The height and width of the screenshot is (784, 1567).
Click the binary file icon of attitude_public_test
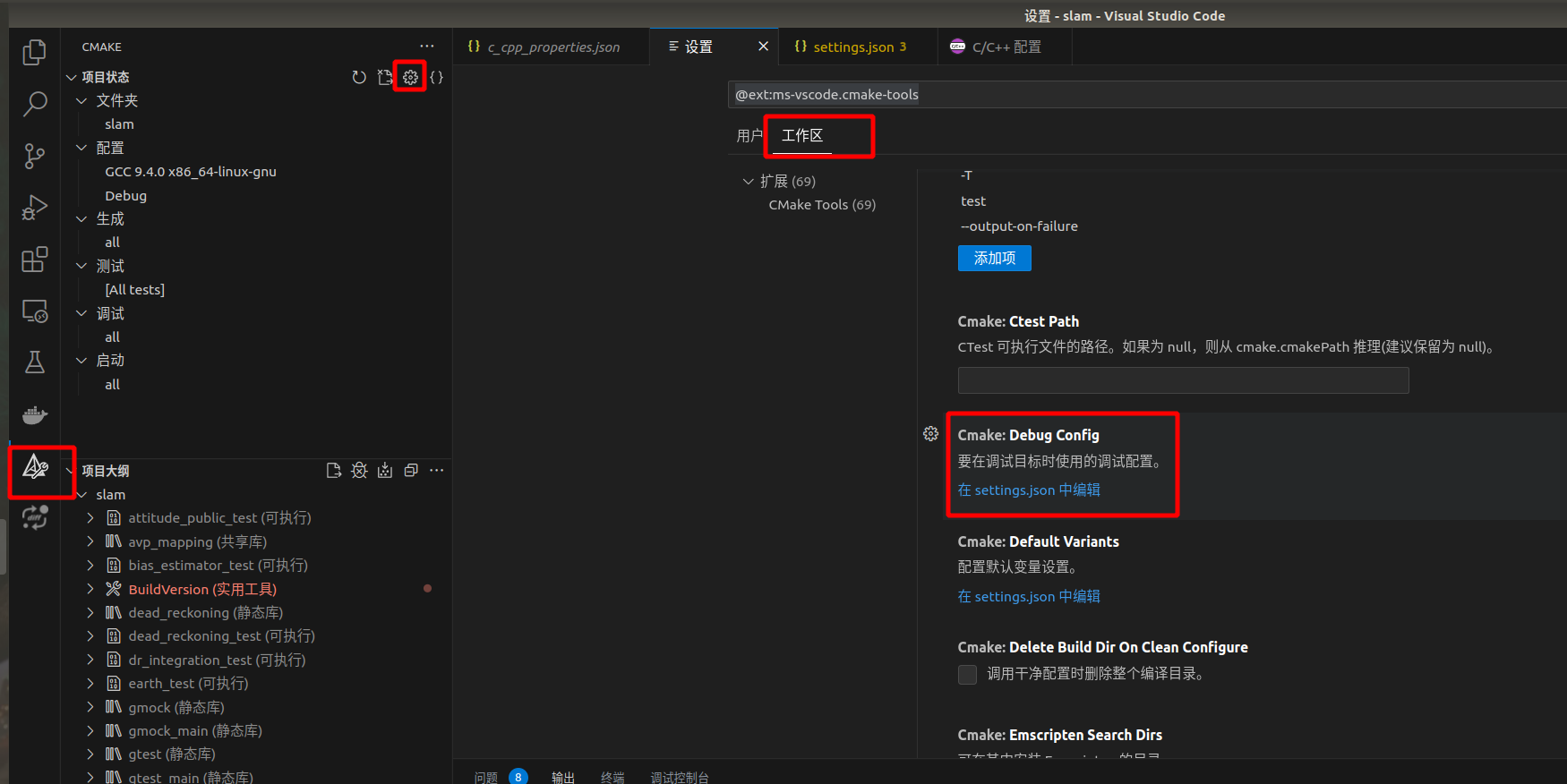click(x=114, y=517)
